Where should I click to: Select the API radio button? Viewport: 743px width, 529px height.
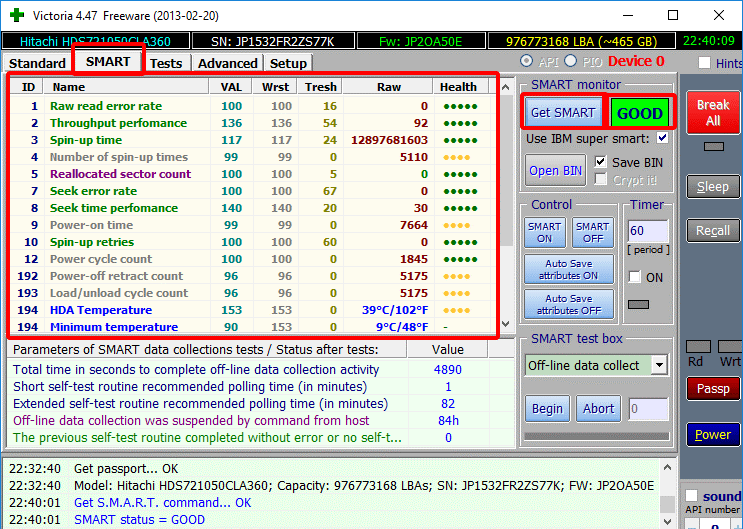(x=526, y=61)
